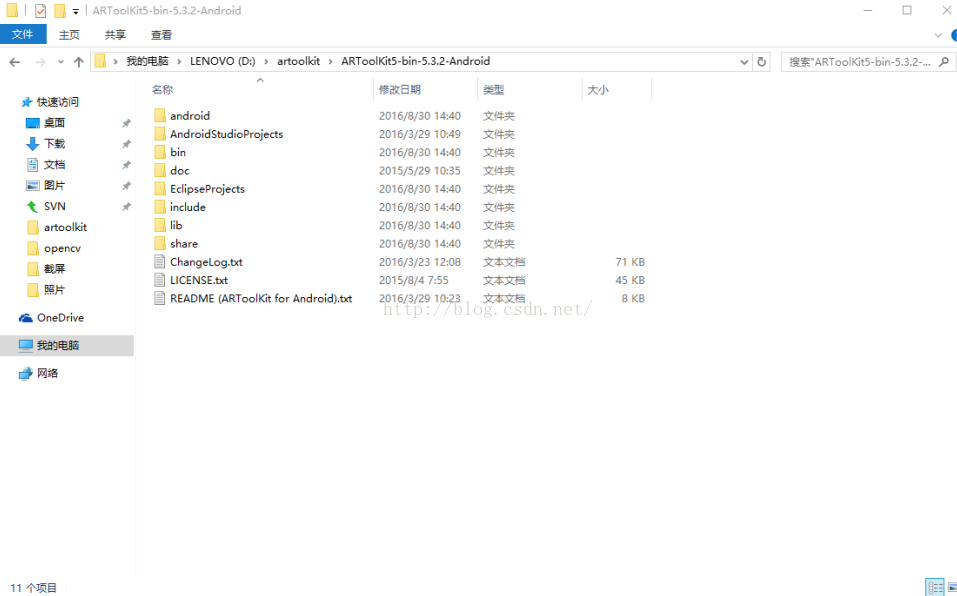
Task: Sort by 大小 column header
Action: point(598,90)
